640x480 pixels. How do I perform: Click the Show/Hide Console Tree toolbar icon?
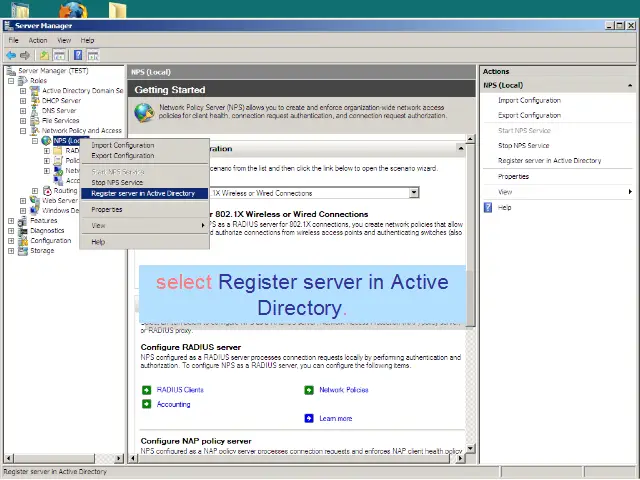(59, 55)
